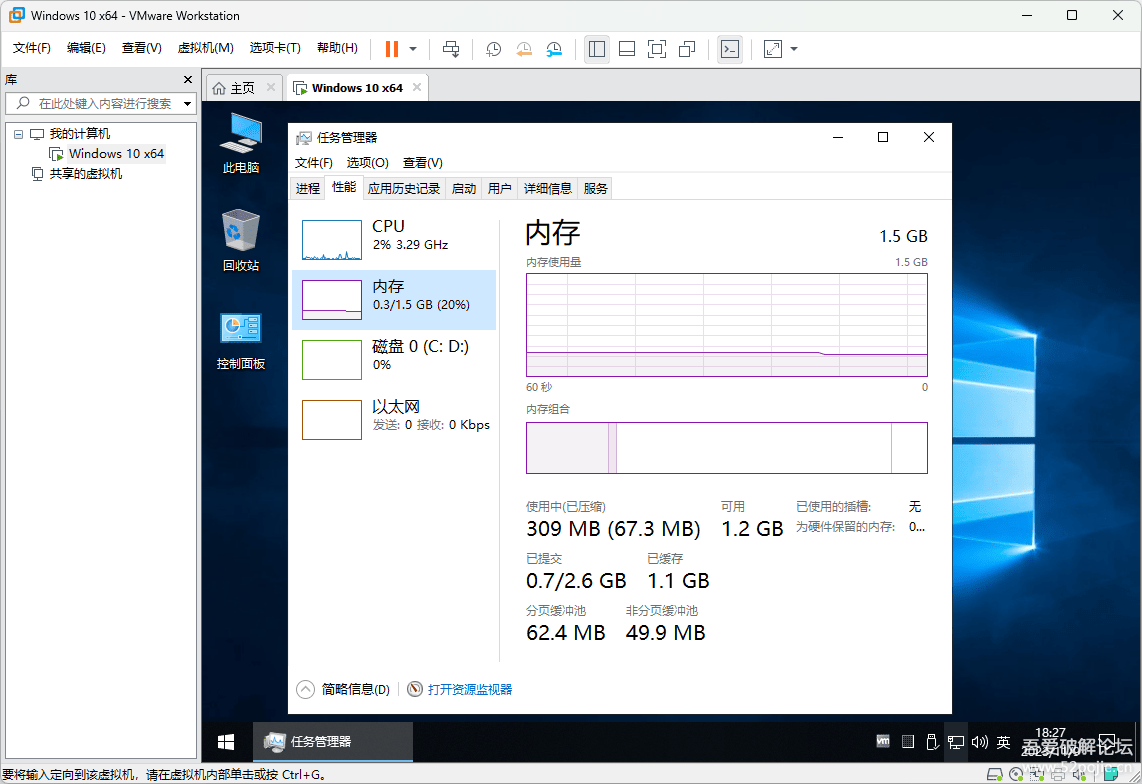This screenshot has width=1142, height=784.
Task: Switch to the 应用历史记录 tab
Action: (x=403, y=189)
